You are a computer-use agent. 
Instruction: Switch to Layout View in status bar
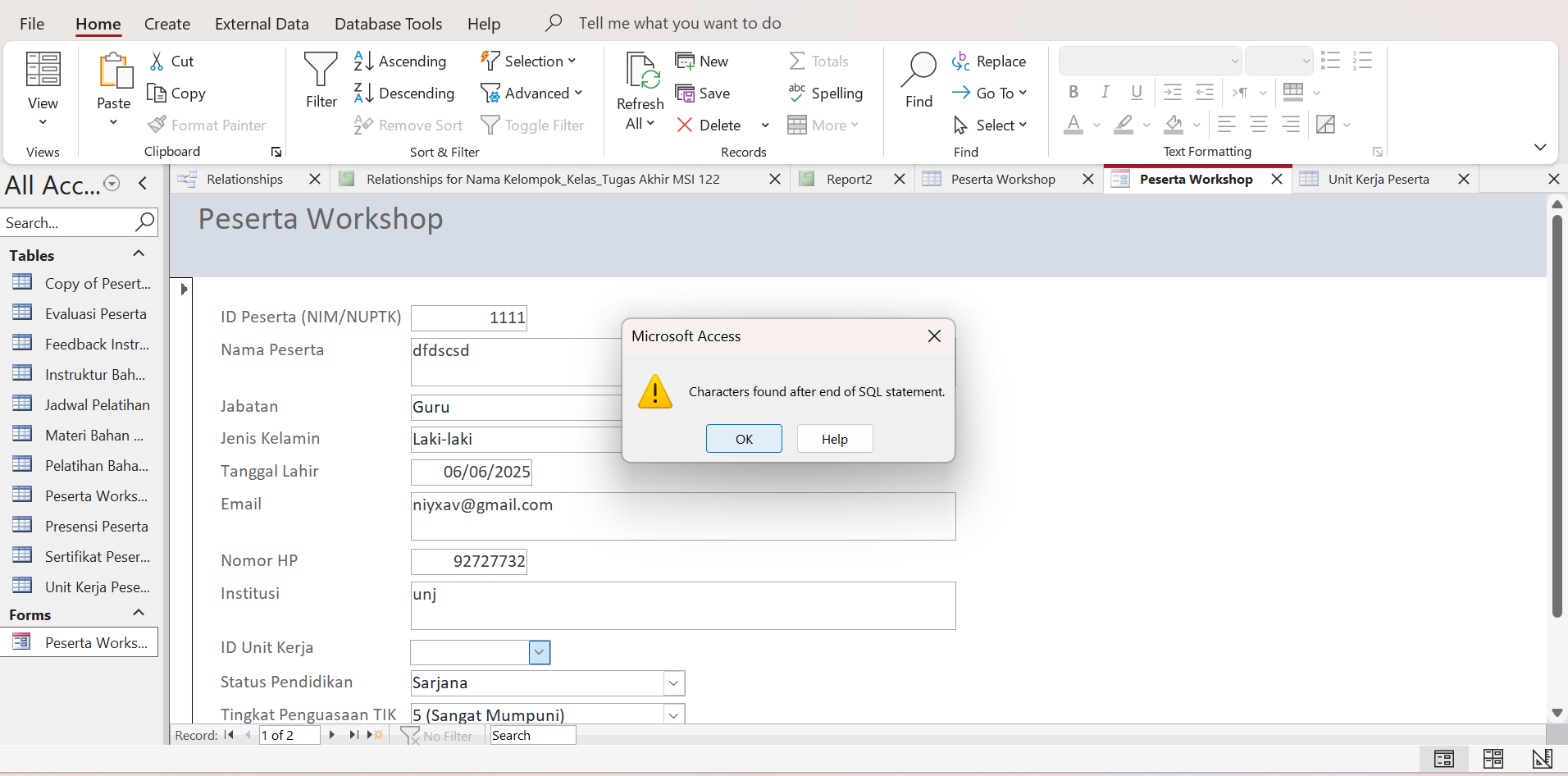coord(1493,759)
